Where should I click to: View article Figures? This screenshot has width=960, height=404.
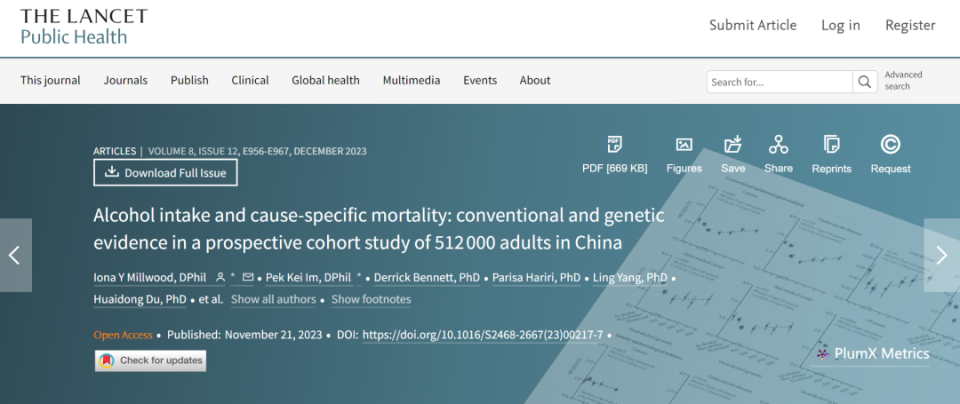(x=684, y=145)
